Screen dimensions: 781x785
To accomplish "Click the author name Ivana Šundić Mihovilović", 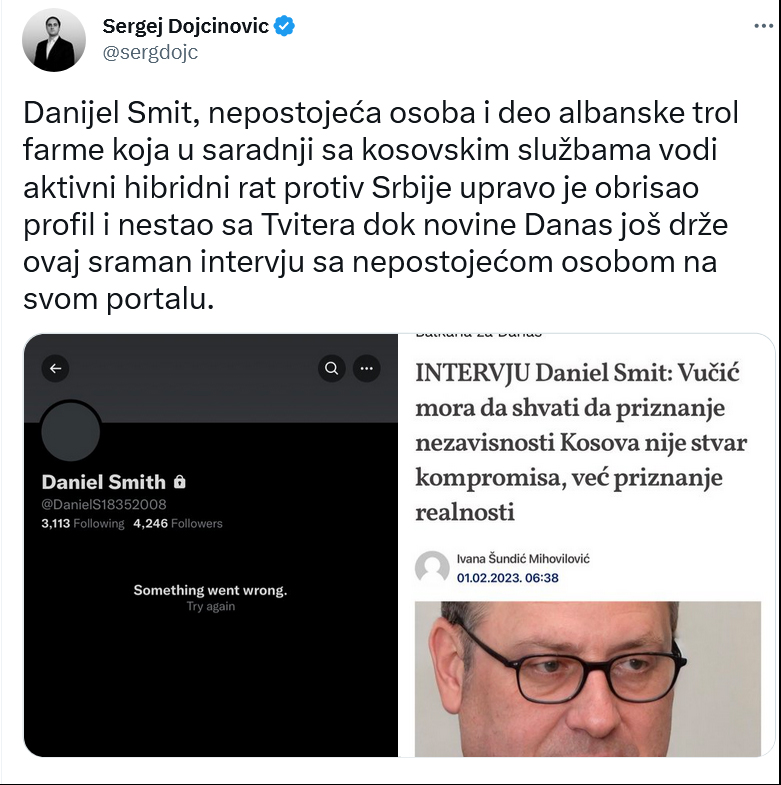I will point(523,559).
